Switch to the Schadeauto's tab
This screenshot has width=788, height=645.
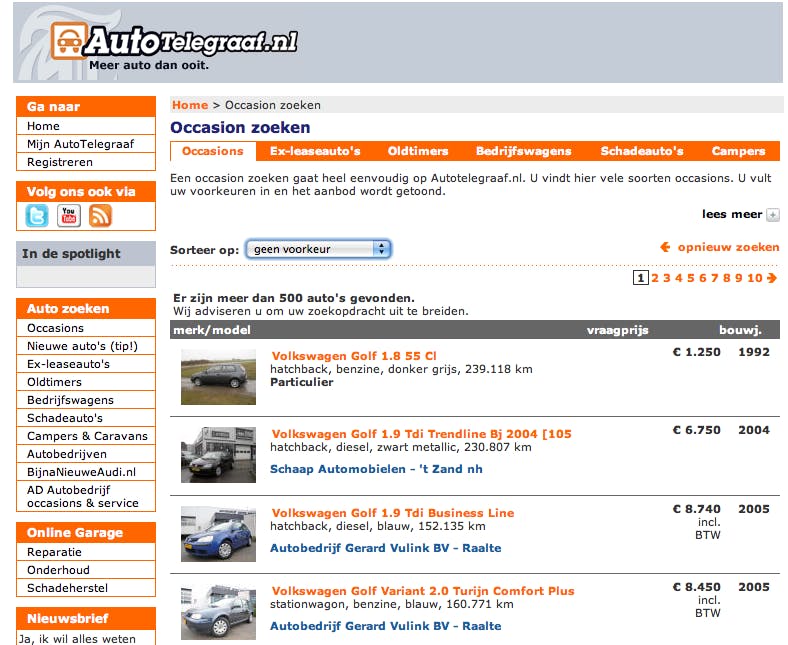(x=642, y=151)
